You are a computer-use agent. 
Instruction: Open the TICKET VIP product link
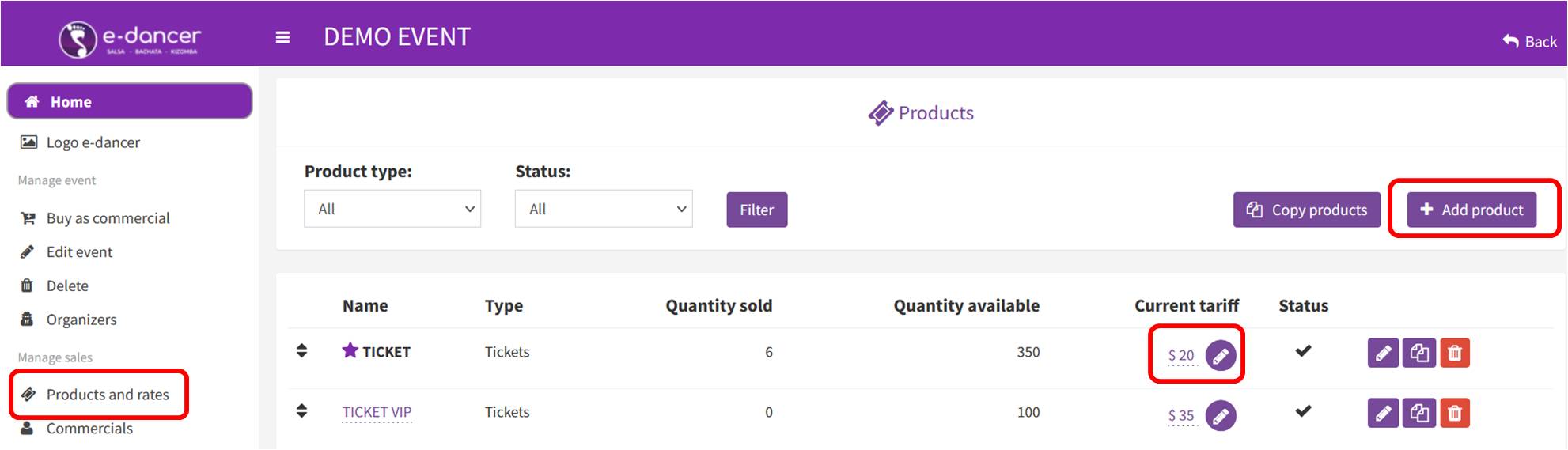377,412
